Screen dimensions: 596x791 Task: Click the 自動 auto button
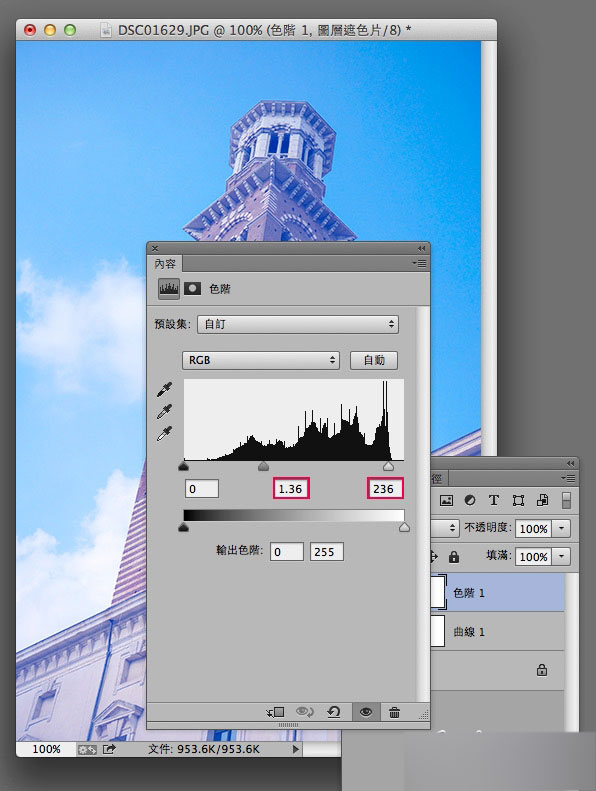click(374, 360)
